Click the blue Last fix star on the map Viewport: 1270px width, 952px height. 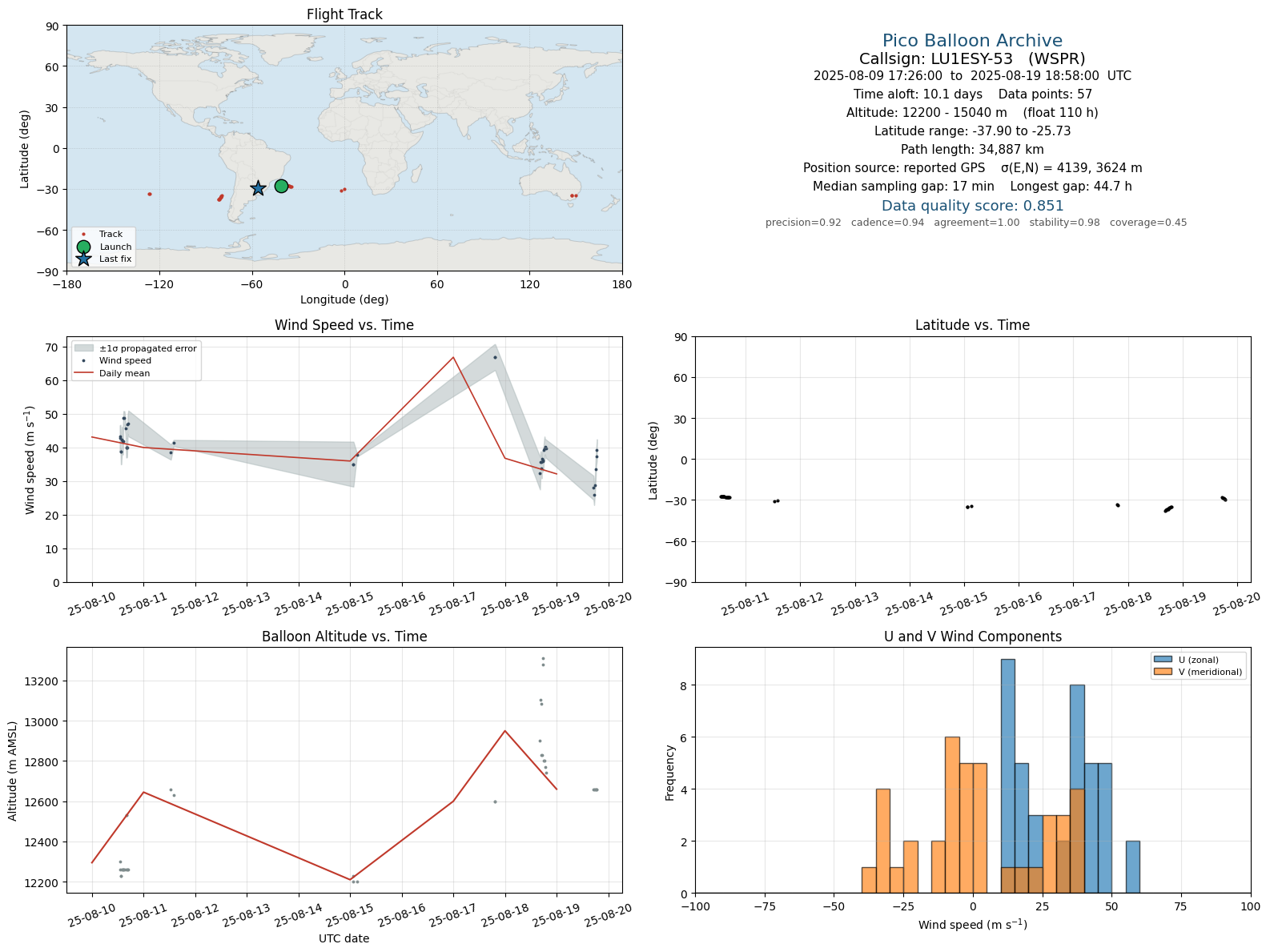point(258,188)
